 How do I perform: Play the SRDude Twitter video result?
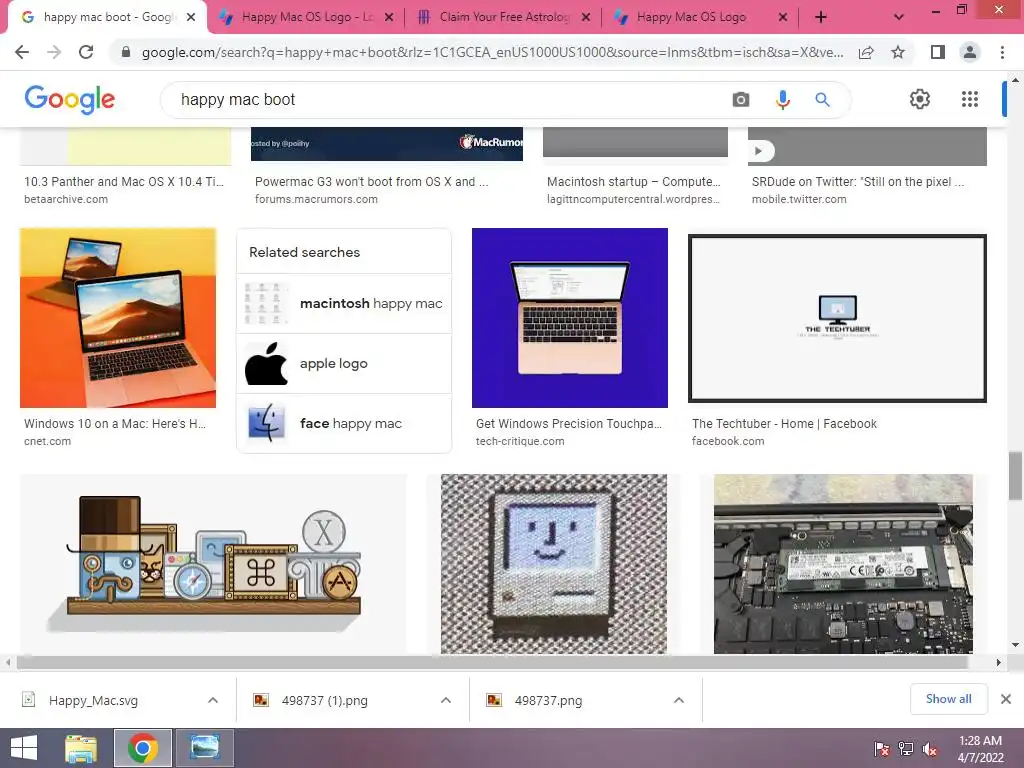(759, 151)
